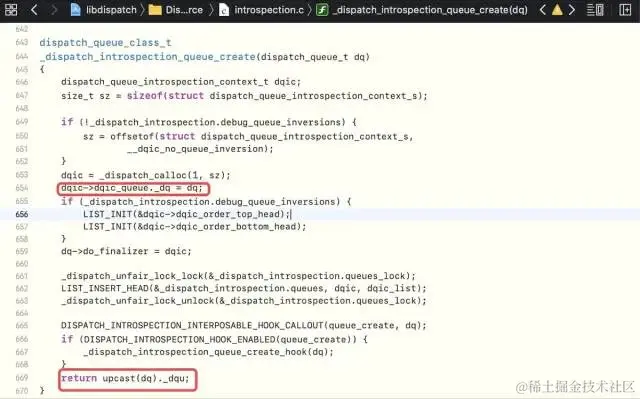
Task: Click LIST_INIT with dqic_order_bottom_head
Action: tap(194, 226)
